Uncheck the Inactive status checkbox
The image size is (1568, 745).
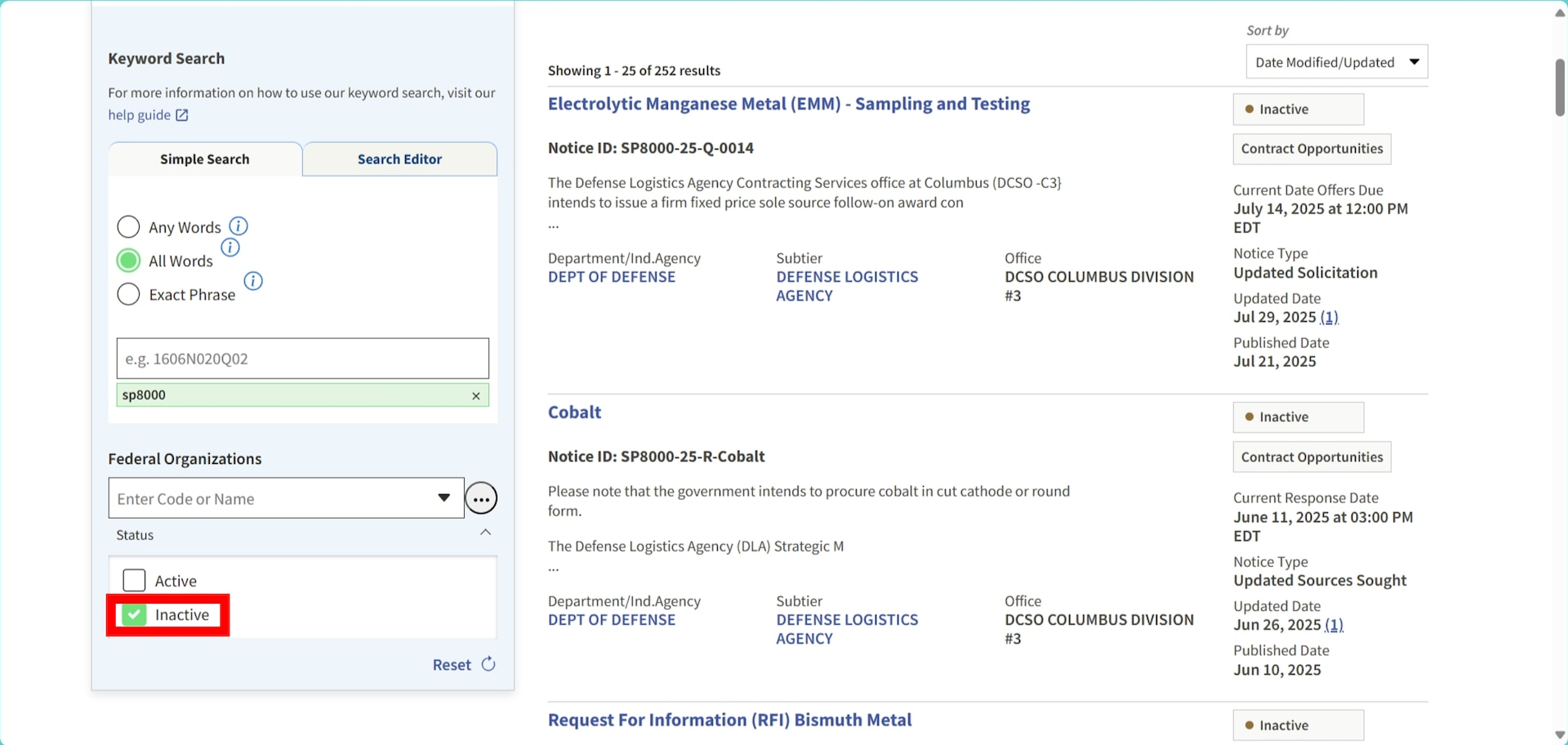(133, 614)
